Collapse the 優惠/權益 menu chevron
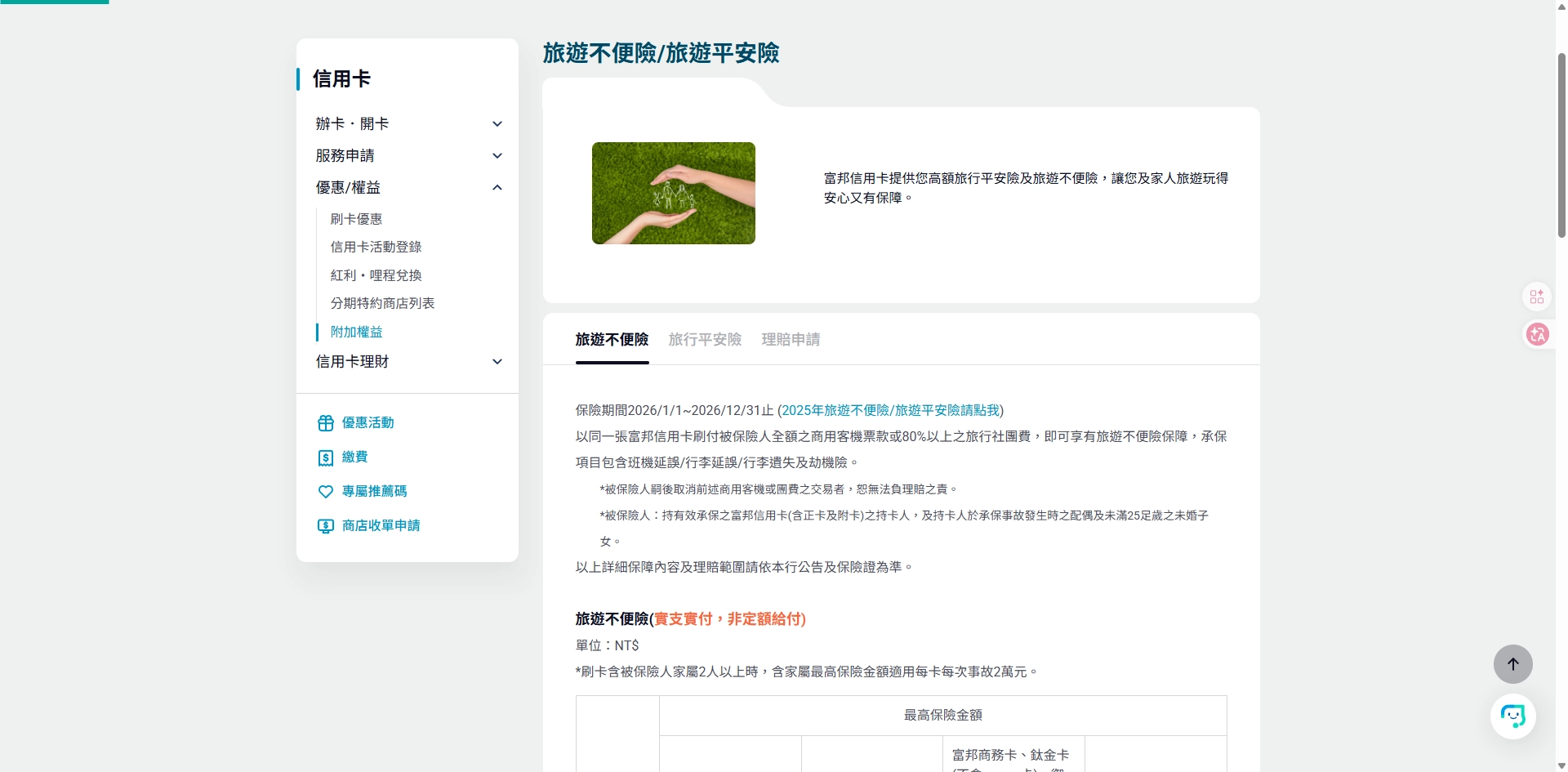1568x772 pixels. click(497, 188)
